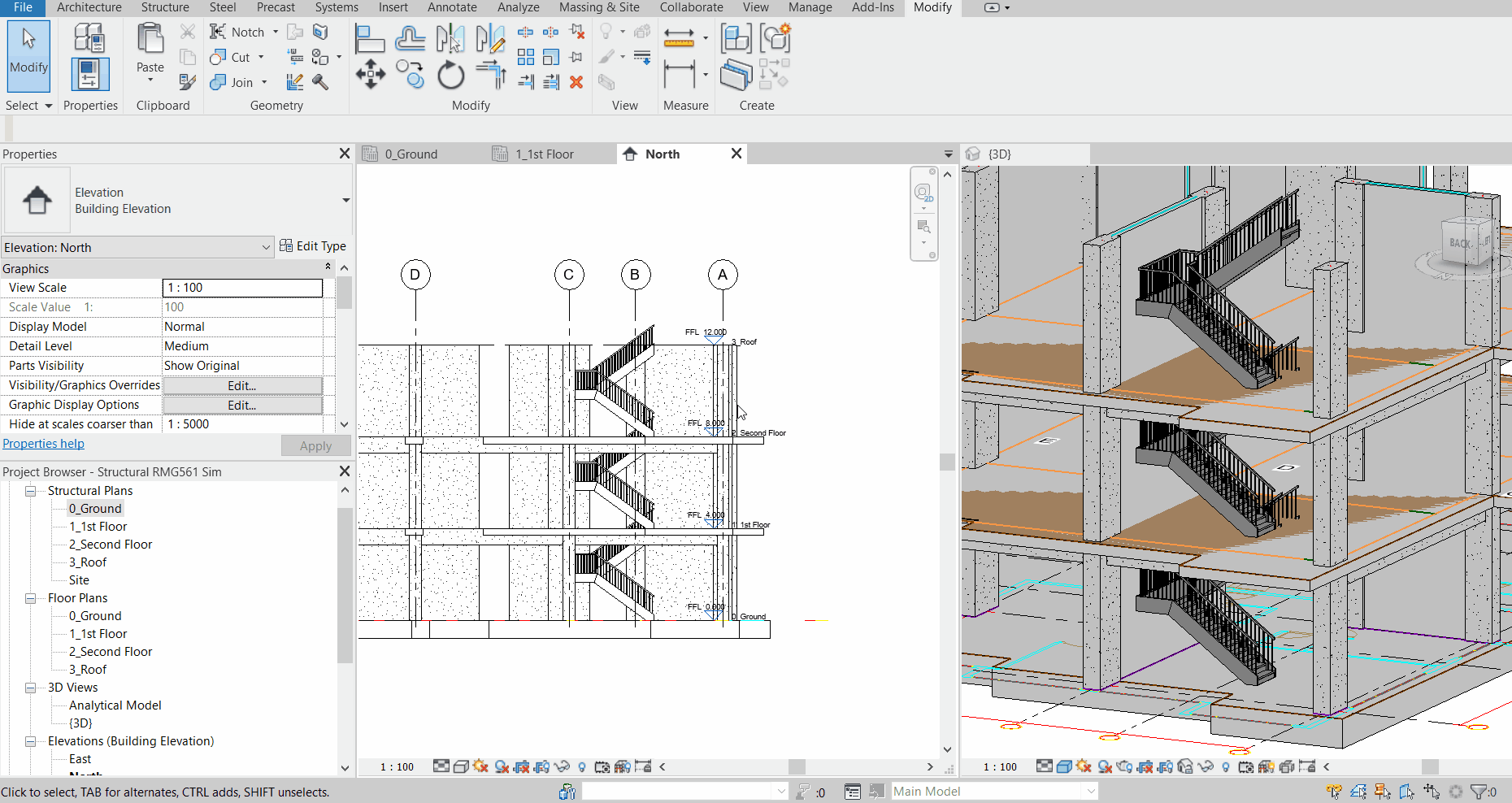The width and height of the screenshot is (1512, 803).
Task: Click Visual Style icon in North view bar
Action: click(461, 766)
